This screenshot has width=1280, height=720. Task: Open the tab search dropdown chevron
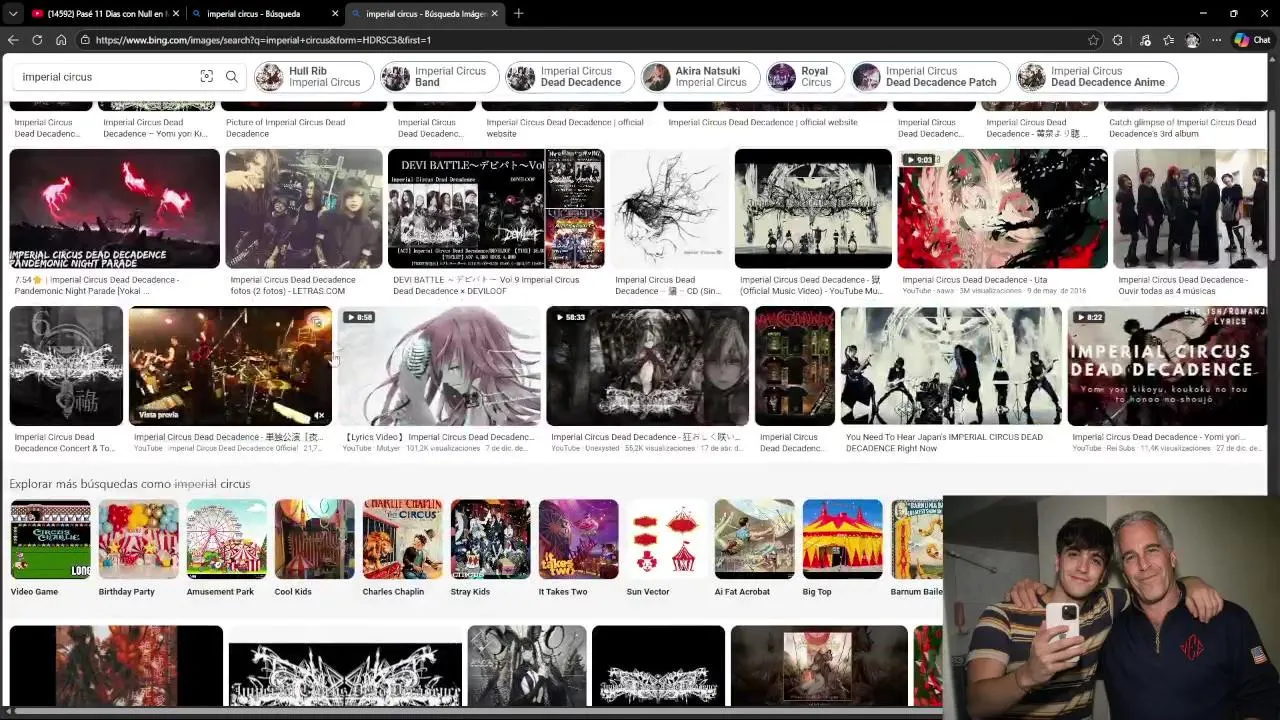pos(13,14)
